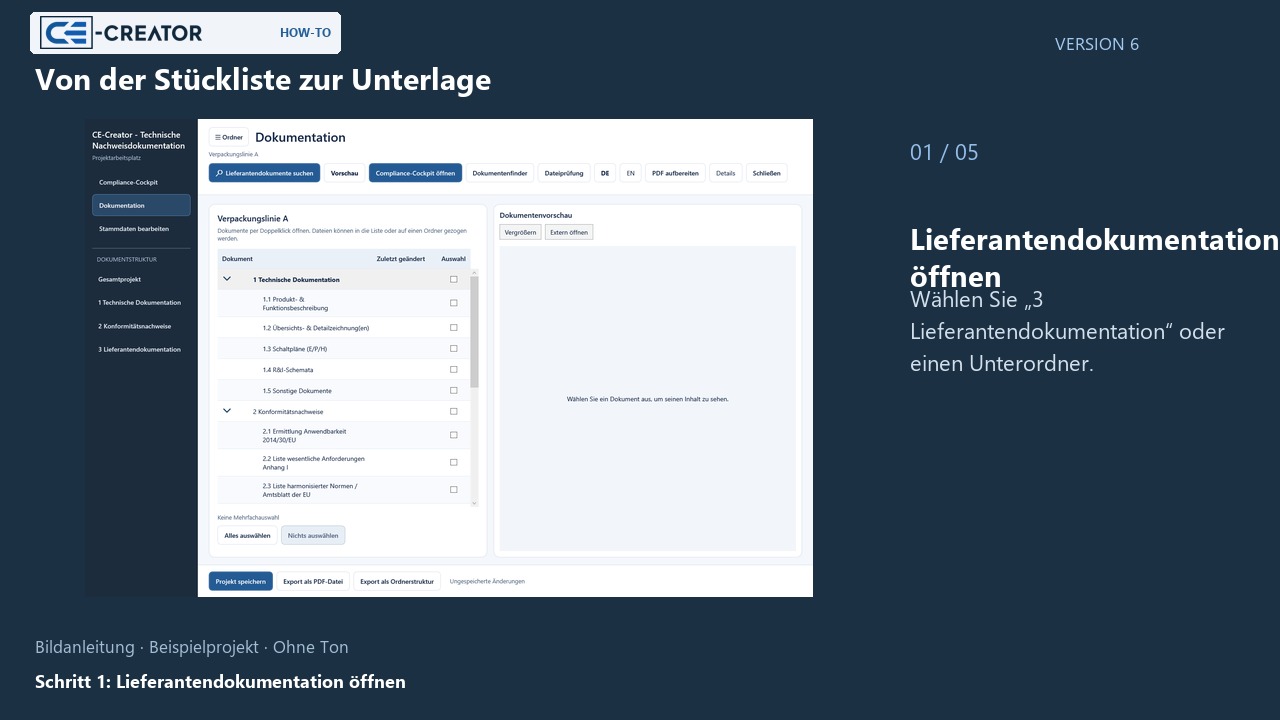Click Nichts auswählen below the list

(x=313, y=535)
